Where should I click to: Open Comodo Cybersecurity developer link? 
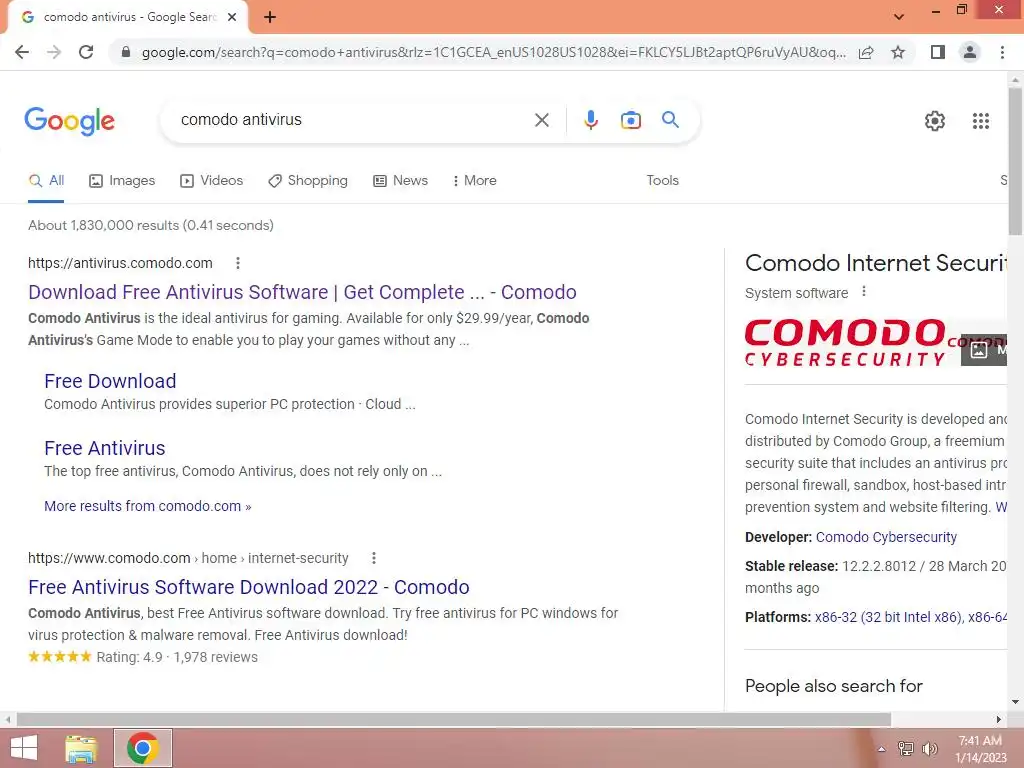(x=886, y=537)
